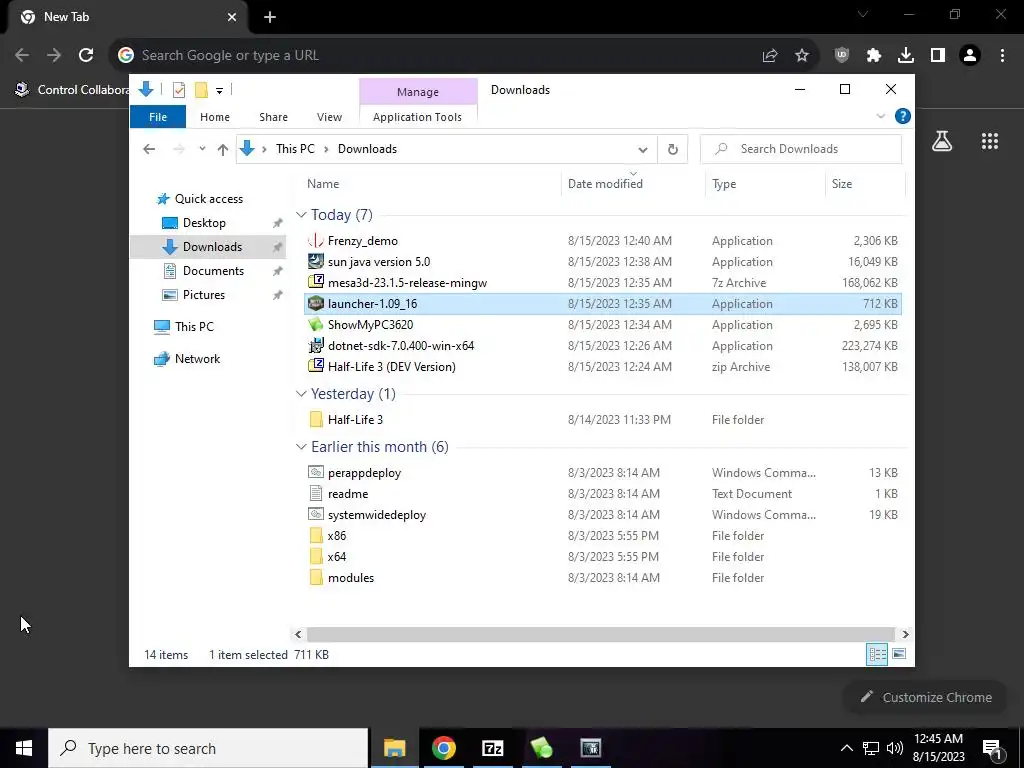
Task: Sort by Type column header
Action: 765,184
